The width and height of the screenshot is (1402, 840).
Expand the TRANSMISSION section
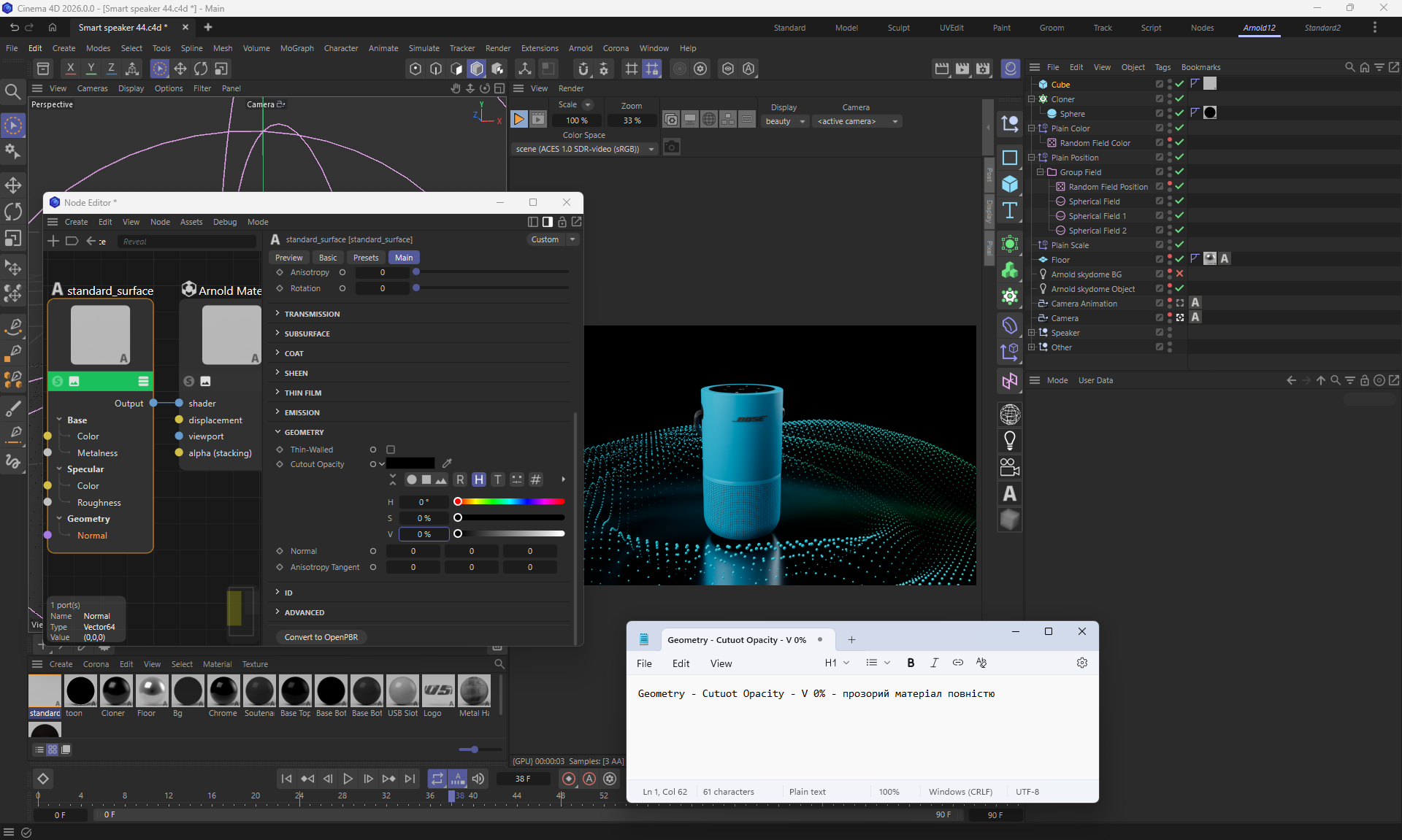tap(312, 314)
